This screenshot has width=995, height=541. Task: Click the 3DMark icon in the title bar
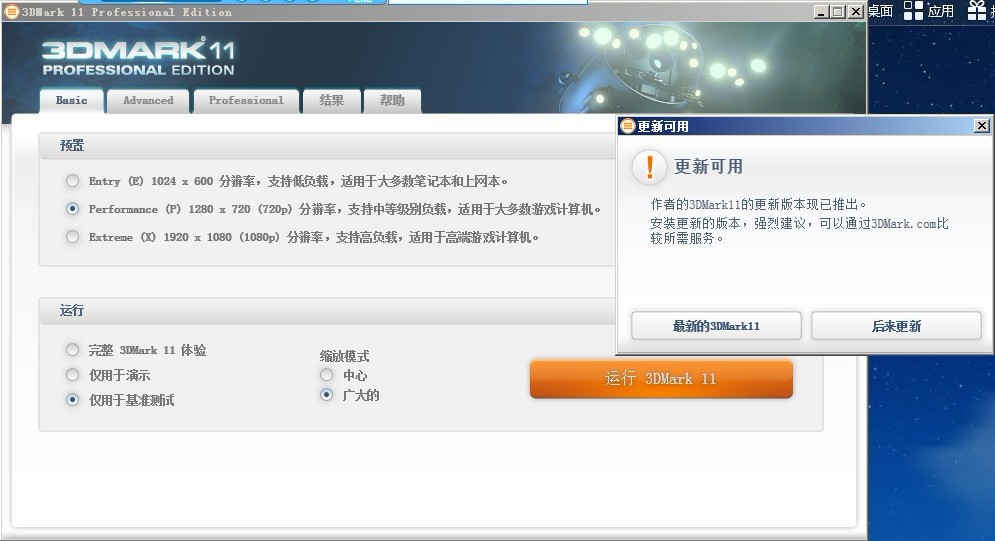pyautogui.click(x=11, y=12)
